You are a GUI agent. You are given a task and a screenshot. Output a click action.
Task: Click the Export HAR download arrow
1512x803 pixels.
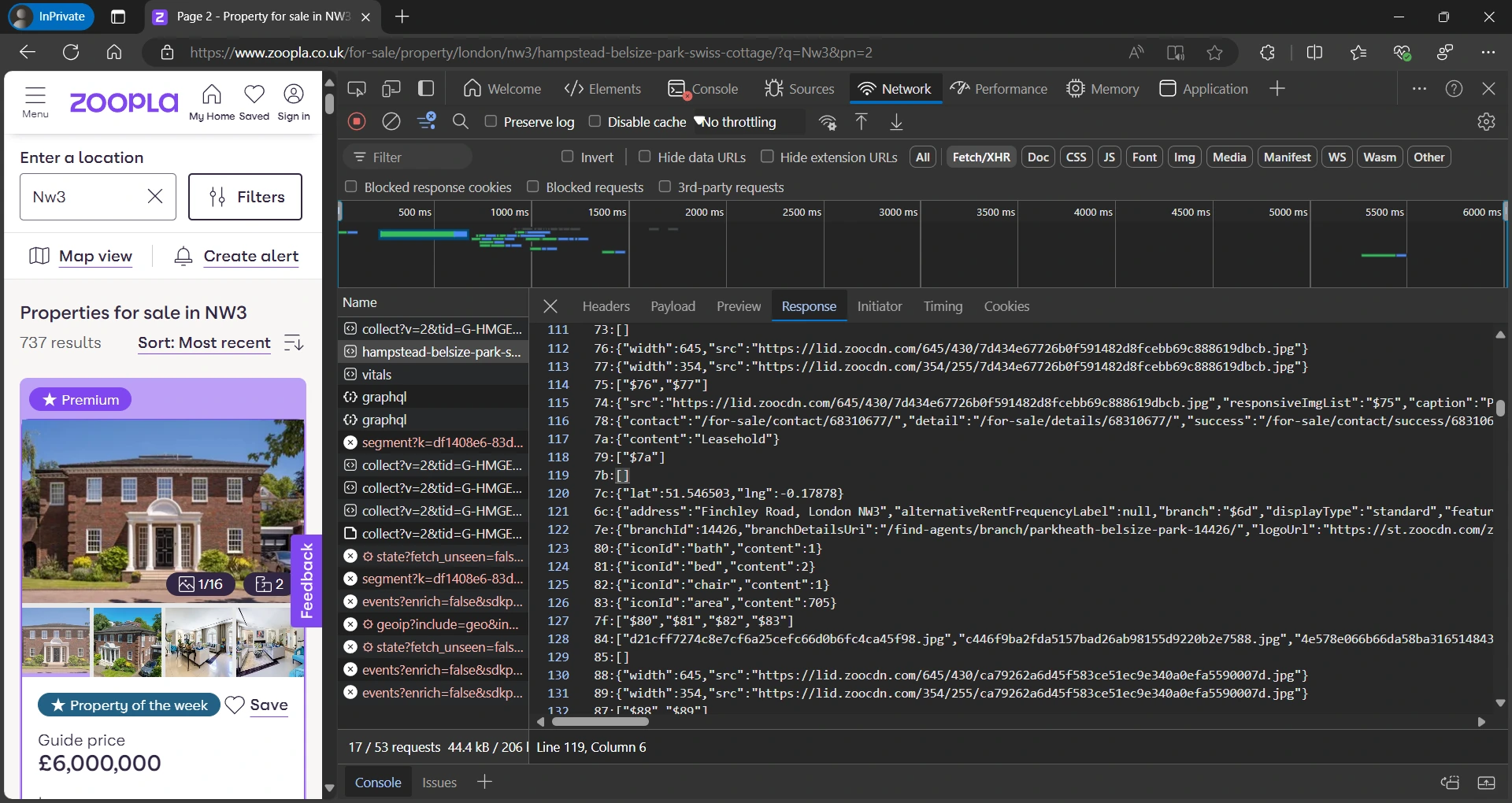coord(896,122)
